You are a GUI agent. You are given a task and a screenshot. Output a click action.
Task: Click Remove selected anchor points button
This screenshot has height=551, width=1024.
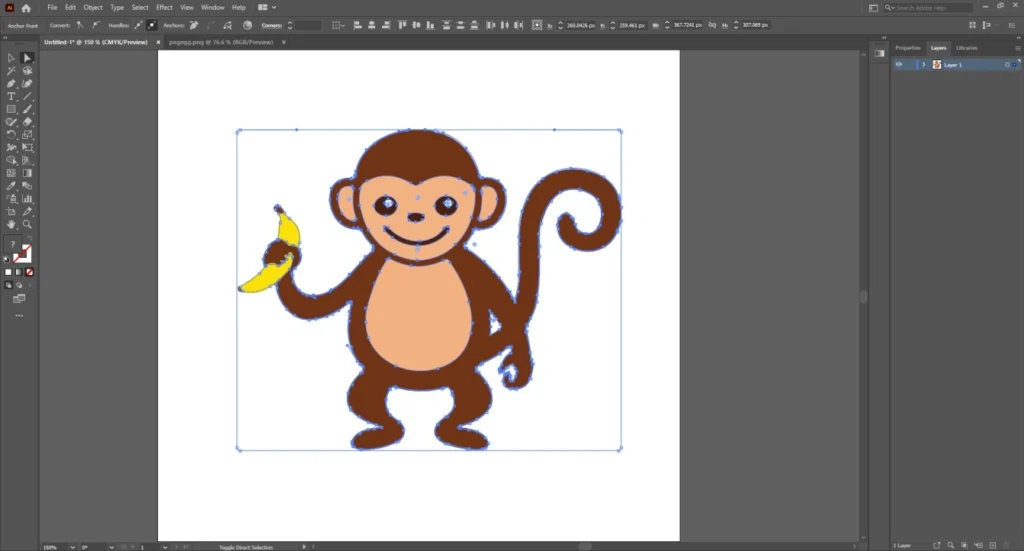coord(194,25)
